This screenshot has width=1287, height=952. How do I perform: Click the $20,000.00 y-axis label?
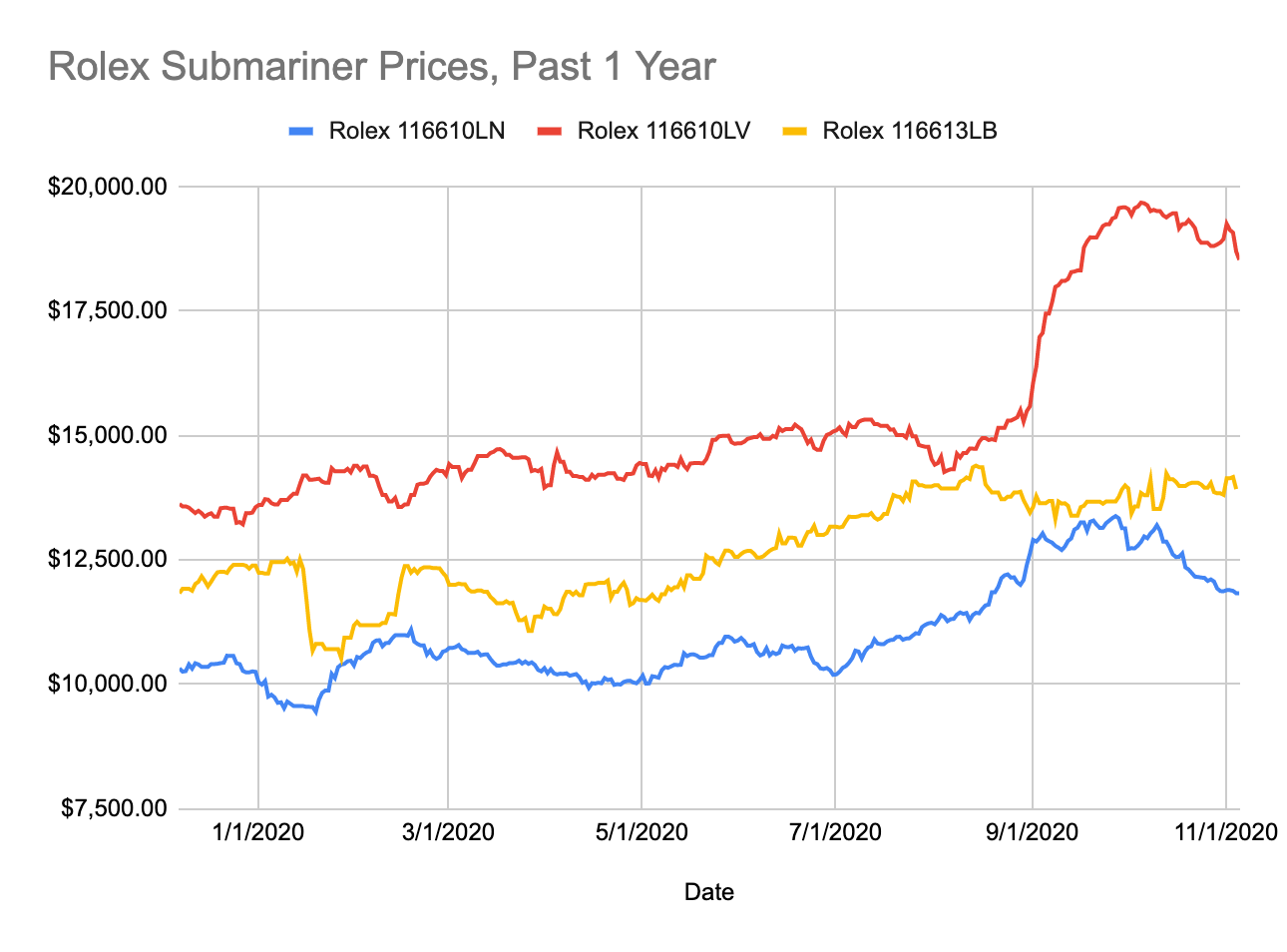pos(107,187)
